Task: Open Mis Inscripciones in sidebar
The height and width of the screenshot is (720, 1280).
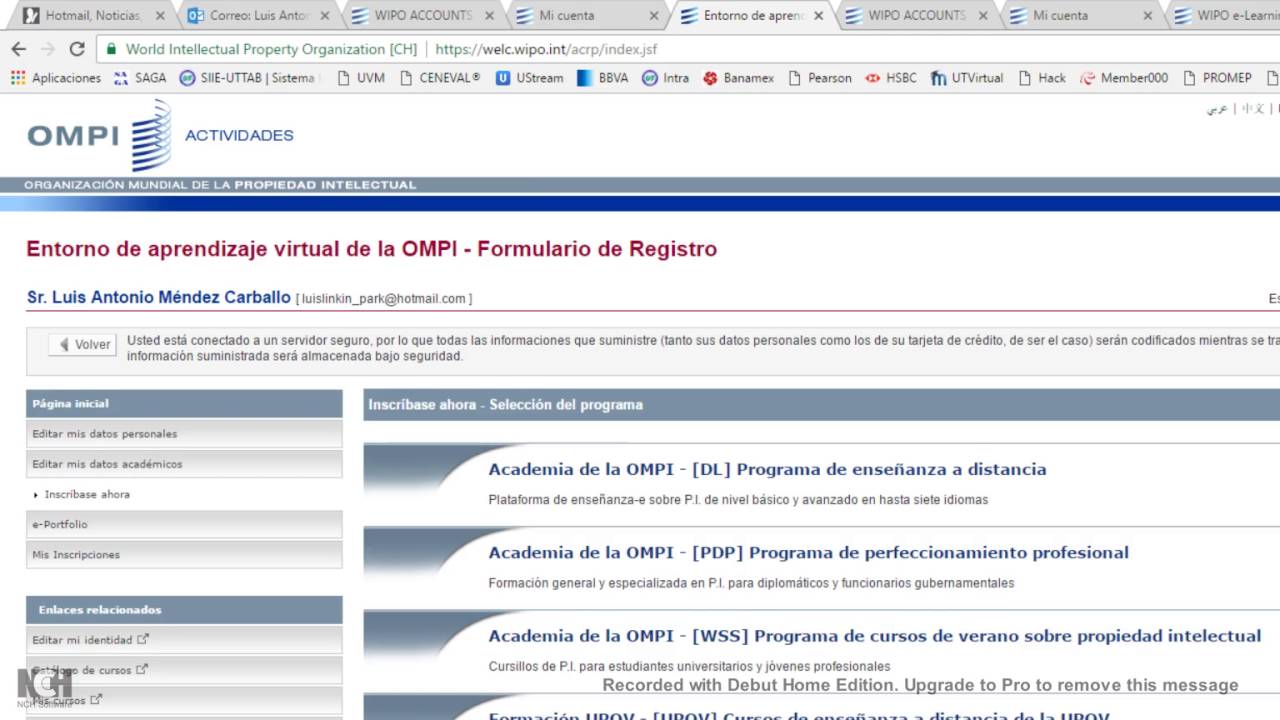Action: coord(184,554)
